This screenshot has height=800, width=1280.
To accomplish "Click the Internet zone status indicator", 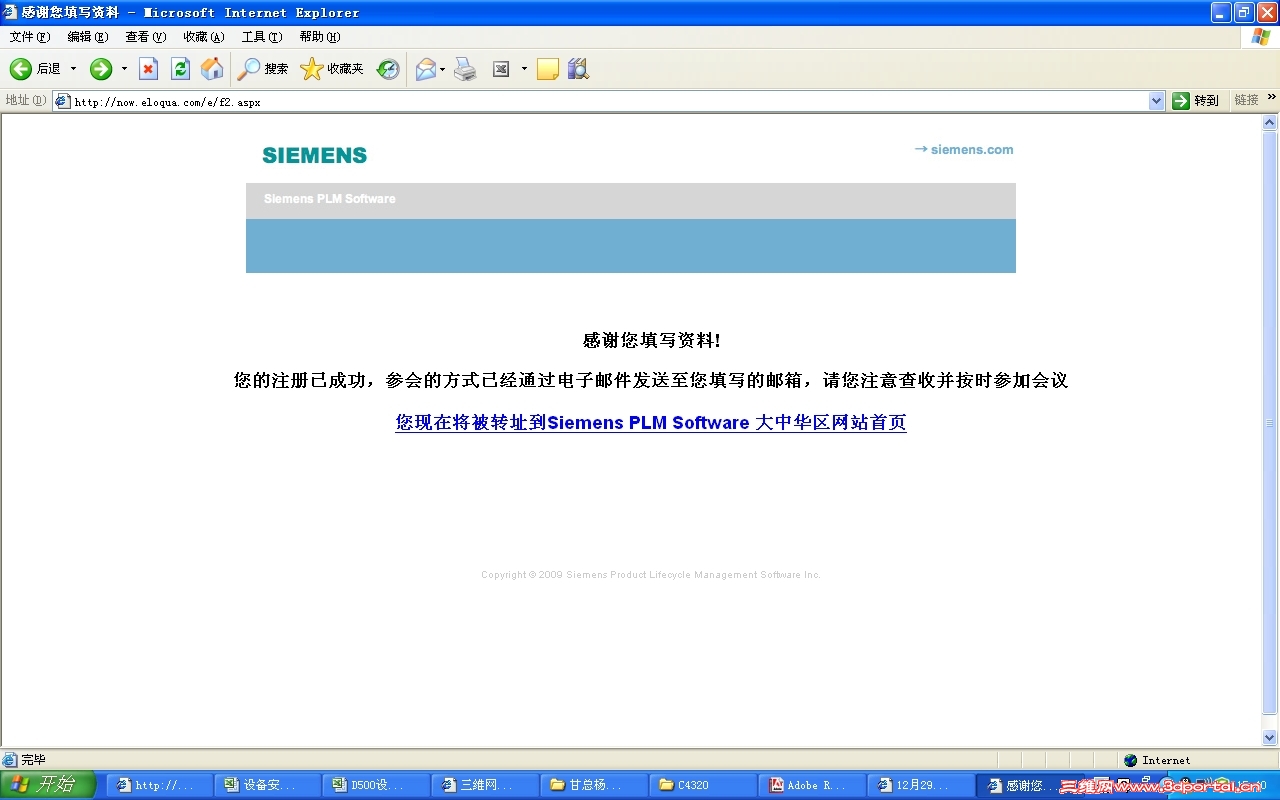I will click(x=1157, y=760).
